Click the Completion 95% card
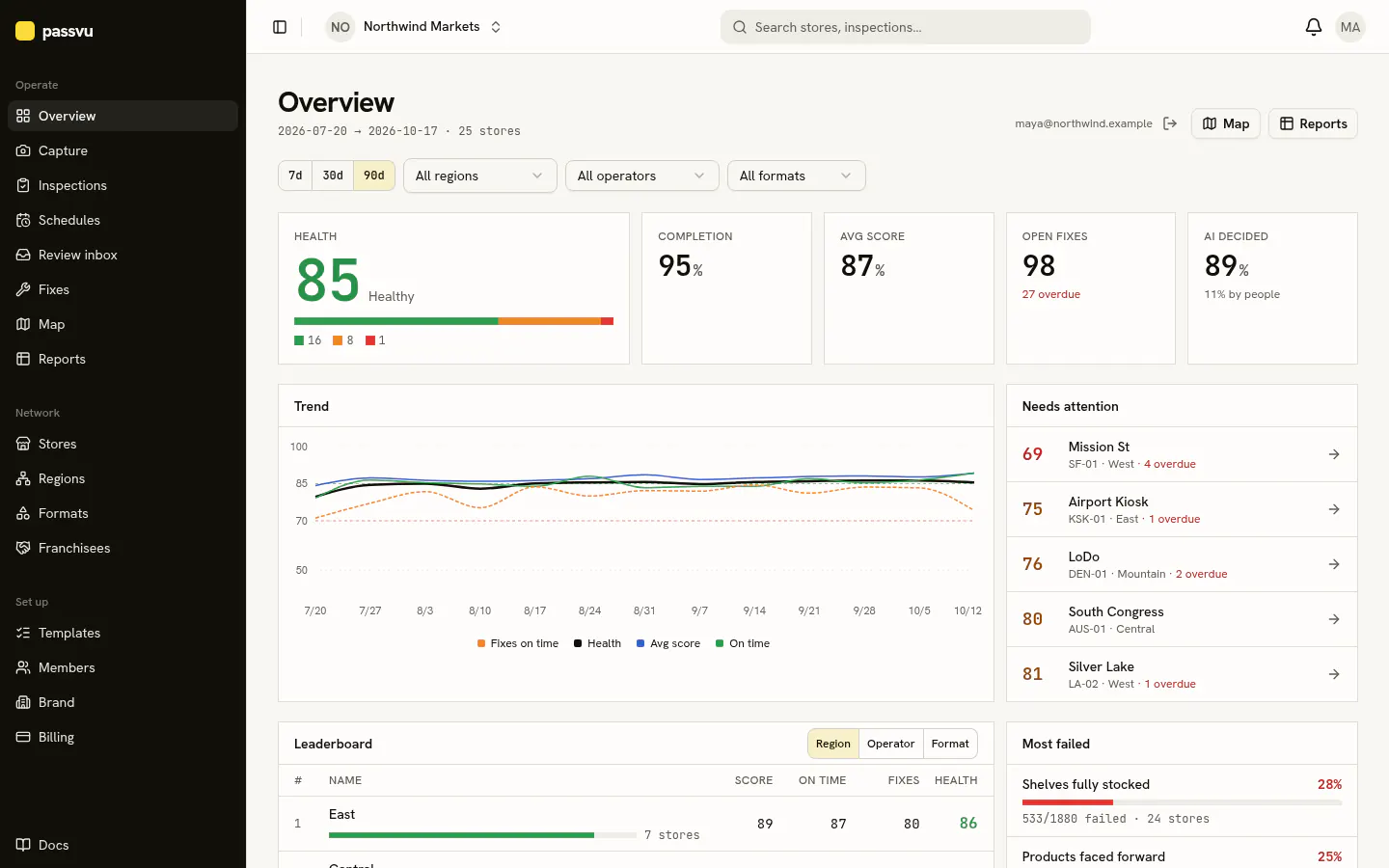Screen dimensions: 1389x868 726,288
